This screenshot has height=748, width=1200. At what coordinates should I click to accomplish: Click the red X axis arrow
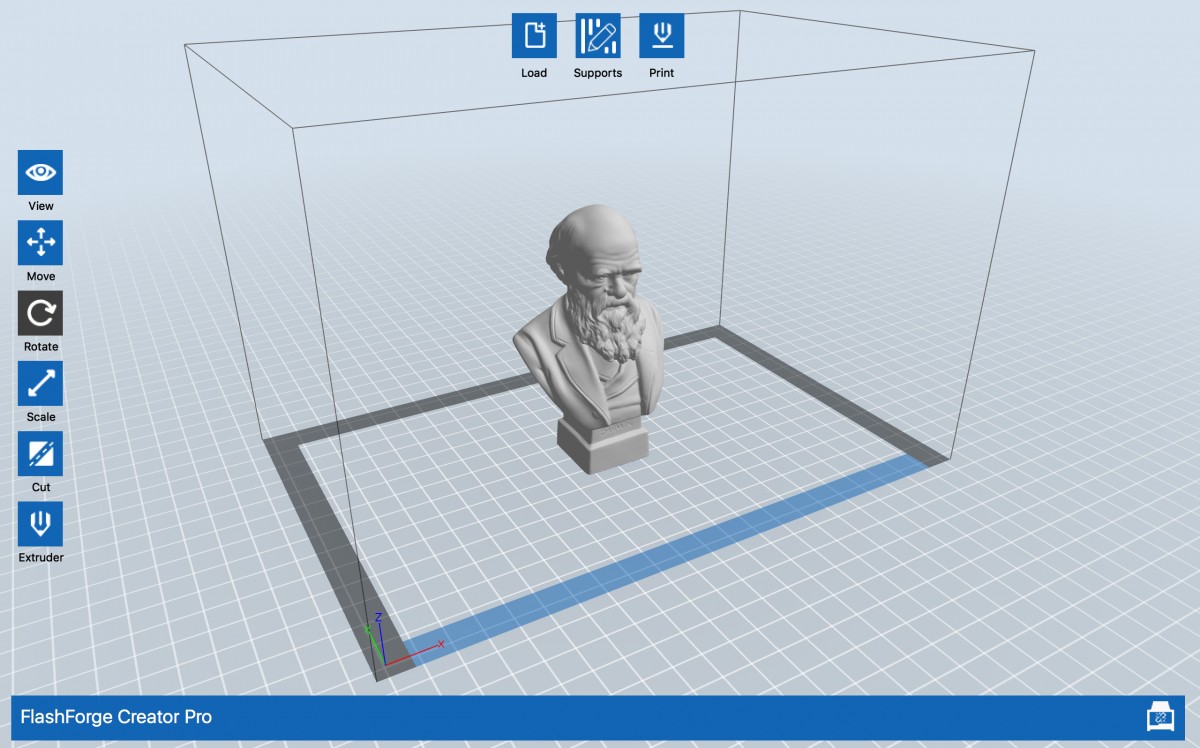(x=415, y=653)
